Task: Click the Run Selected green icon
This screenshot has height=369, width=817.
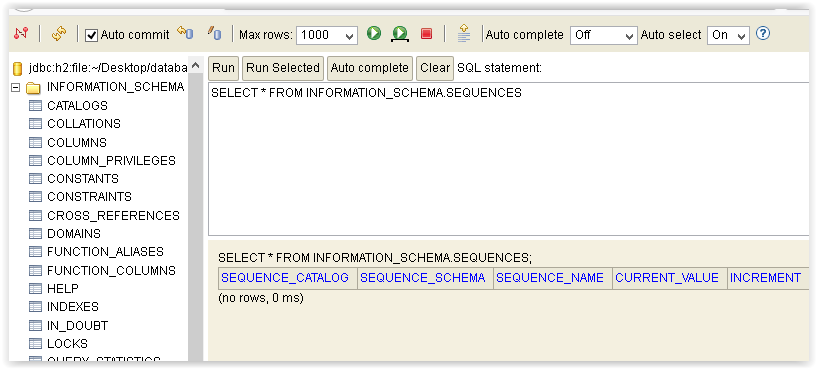Action: [x=400, y=34]
